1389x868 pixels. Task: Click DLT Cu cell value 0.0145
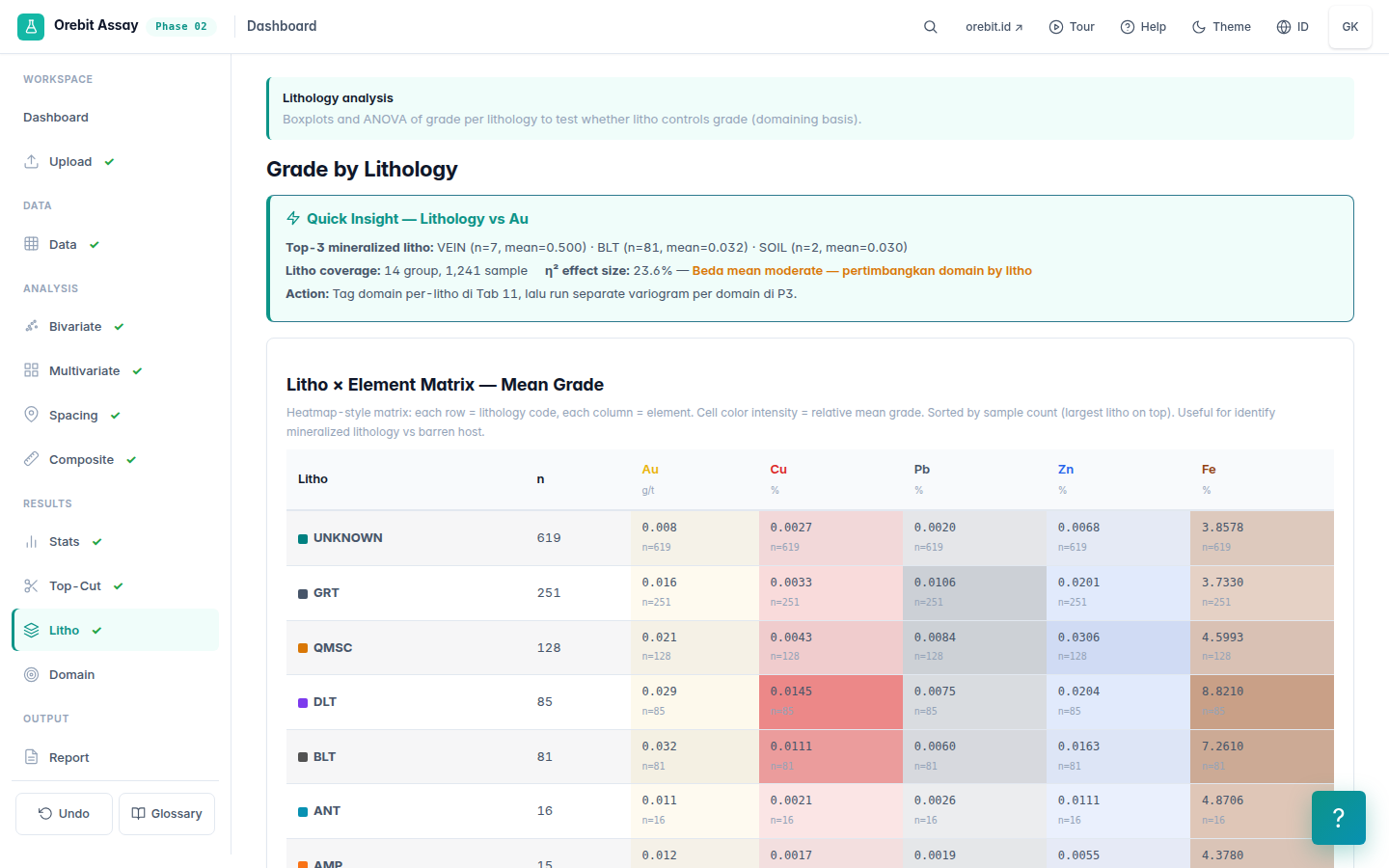[791, 692]
